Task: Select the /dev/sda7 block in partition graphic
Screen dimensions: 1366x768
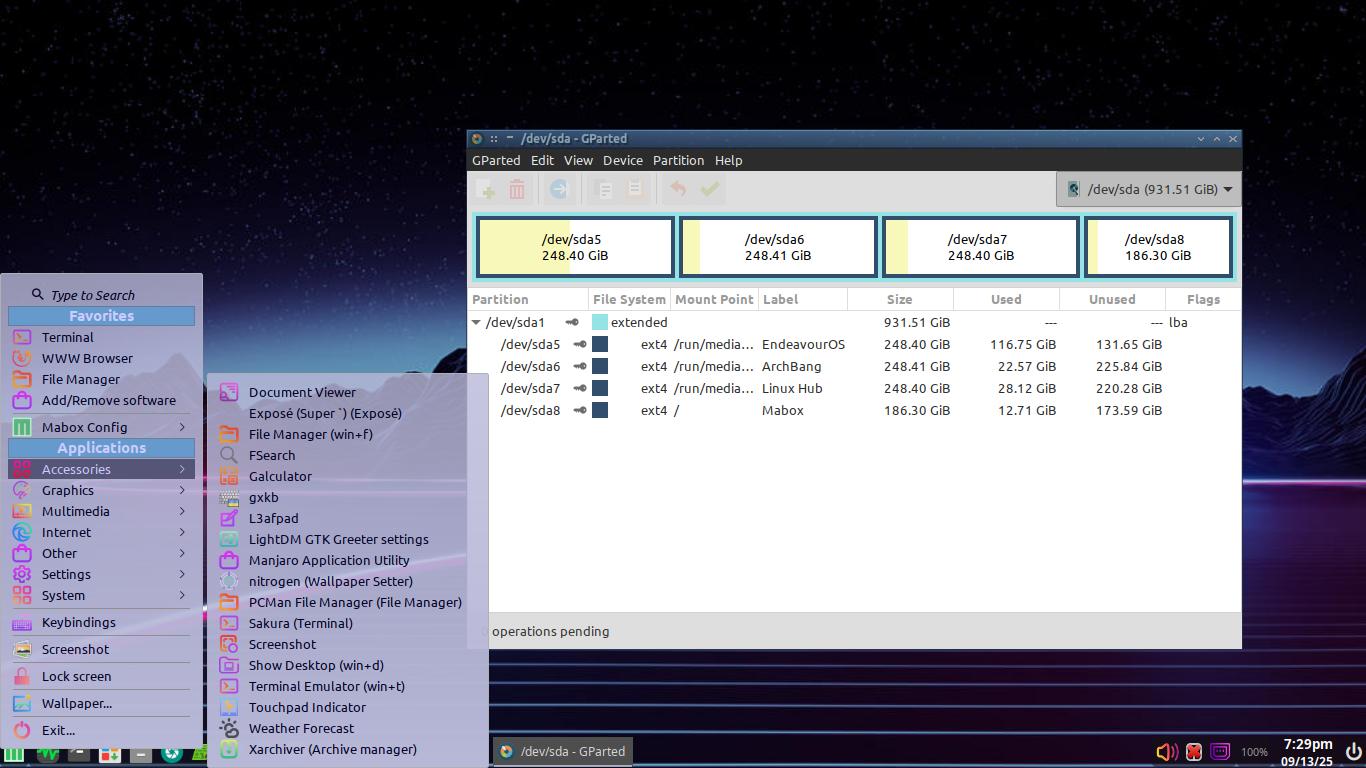Action: (980, 247)
